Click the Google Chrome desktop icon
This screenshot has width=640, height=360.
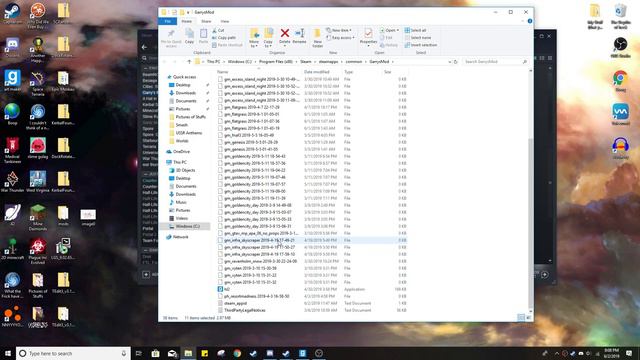[x=620, y=80]
